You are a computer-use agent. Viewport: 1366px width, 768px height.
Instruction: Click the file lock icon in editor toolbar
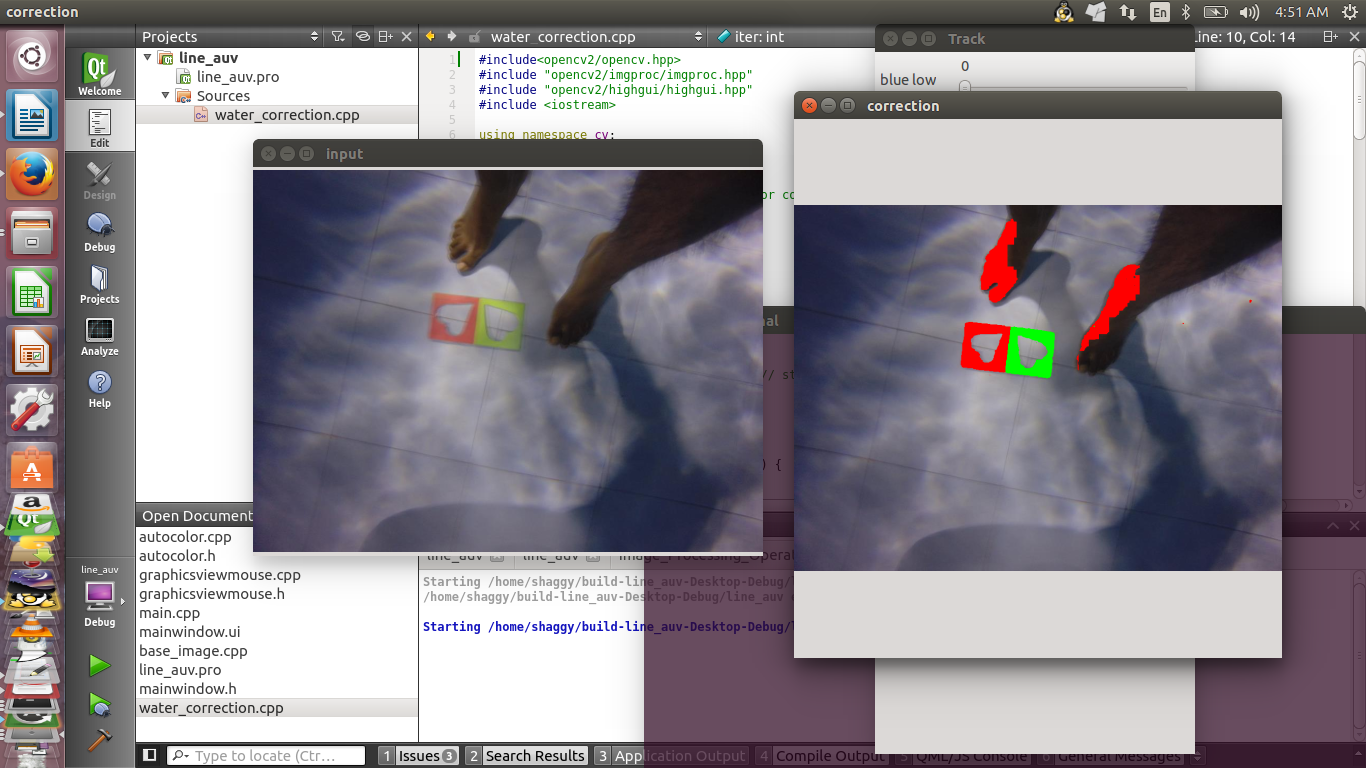coord(474,36)
